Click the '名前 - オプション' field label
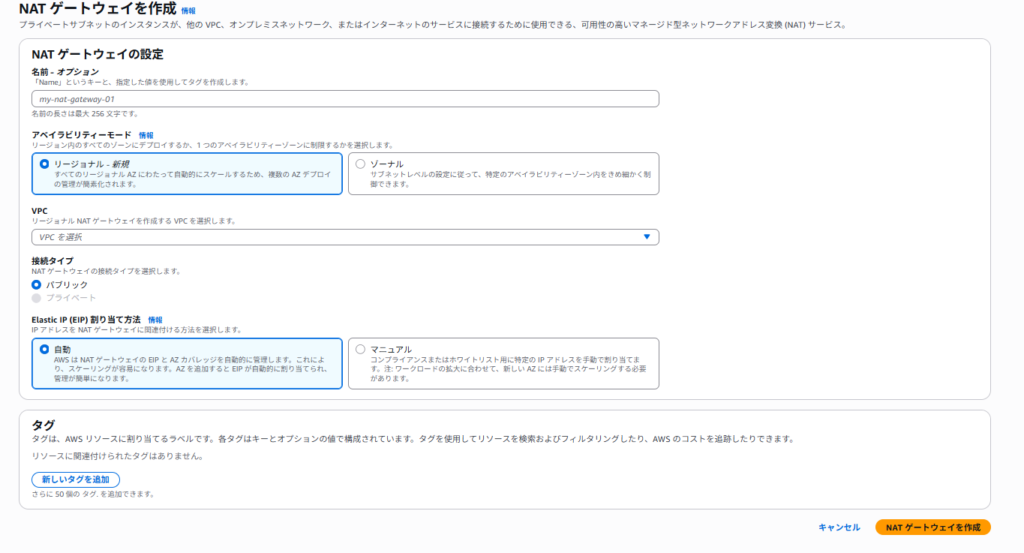Screen dimensions: 1024x553 click(66, 72)
